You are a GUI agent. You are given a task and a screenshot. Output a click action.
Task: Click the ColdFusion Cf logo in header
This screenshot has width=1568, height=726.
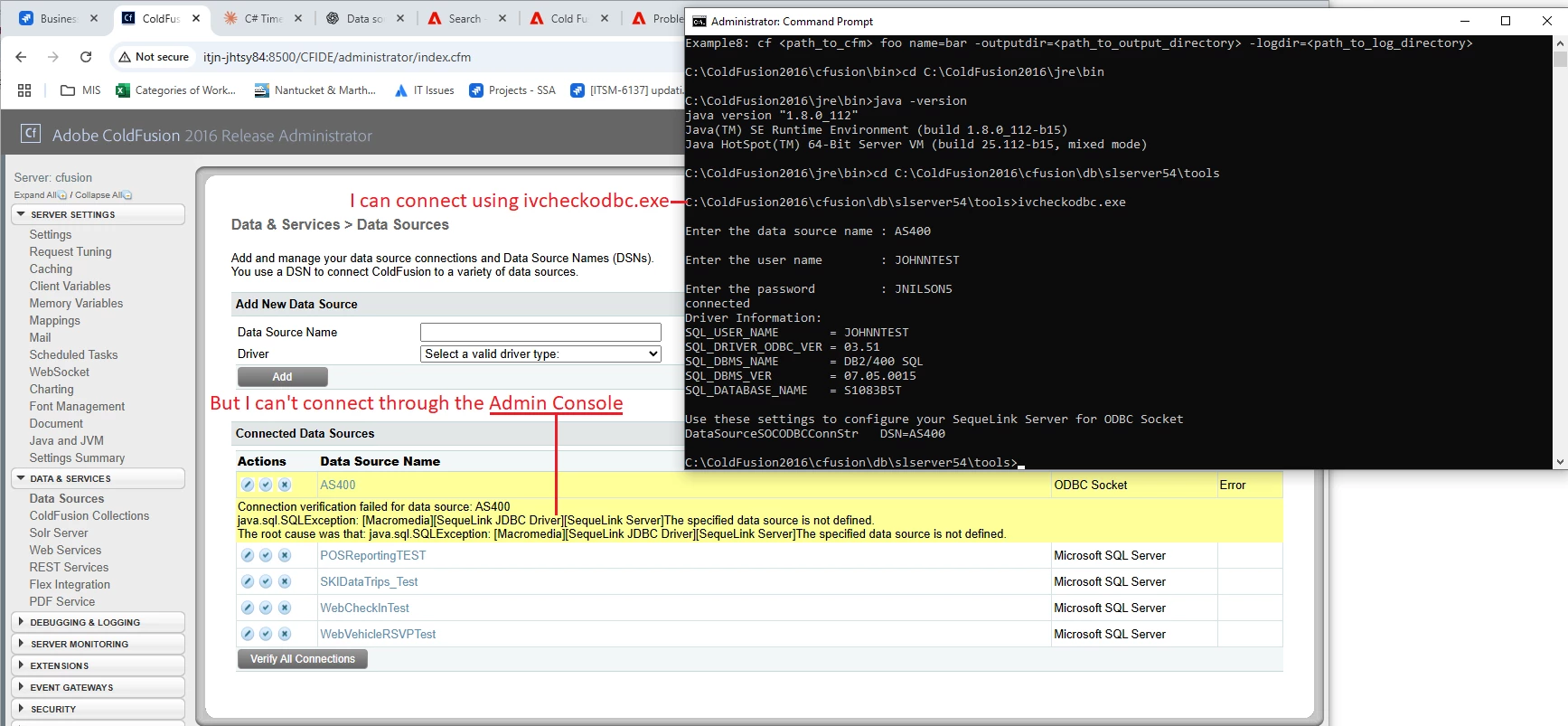click(31, 134)
